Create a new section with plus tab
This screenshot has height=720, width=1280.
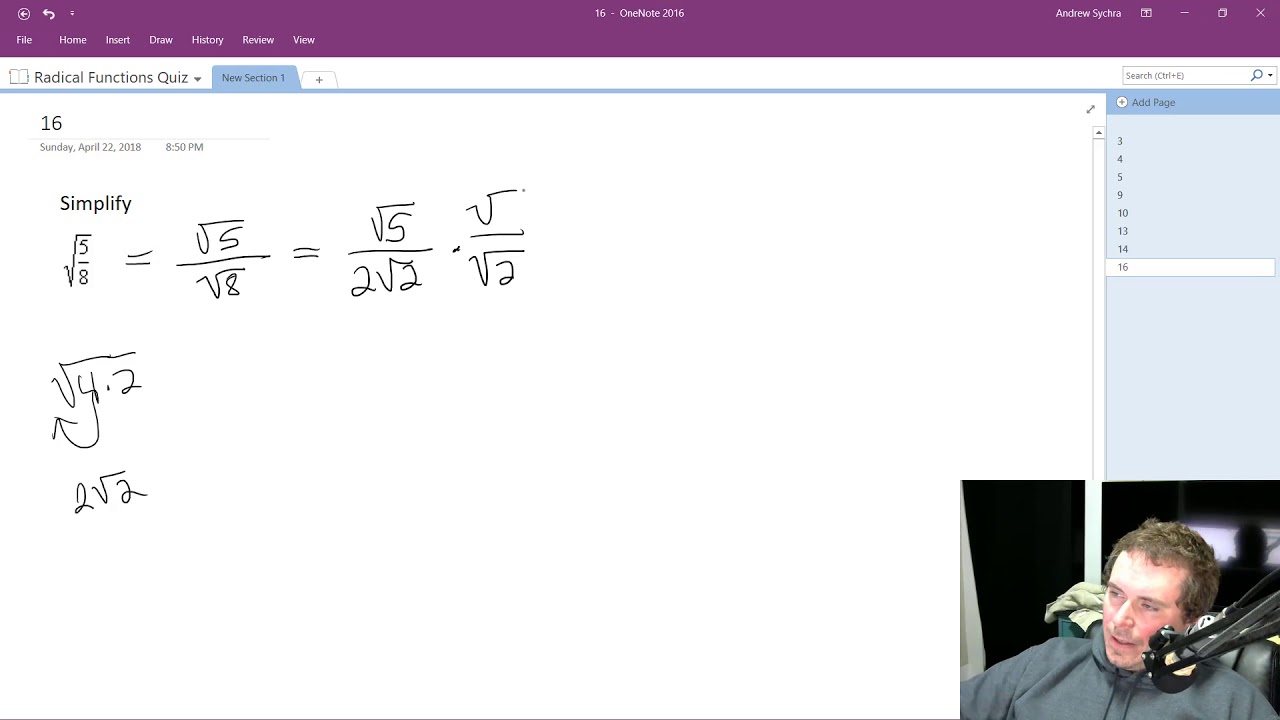319,79
